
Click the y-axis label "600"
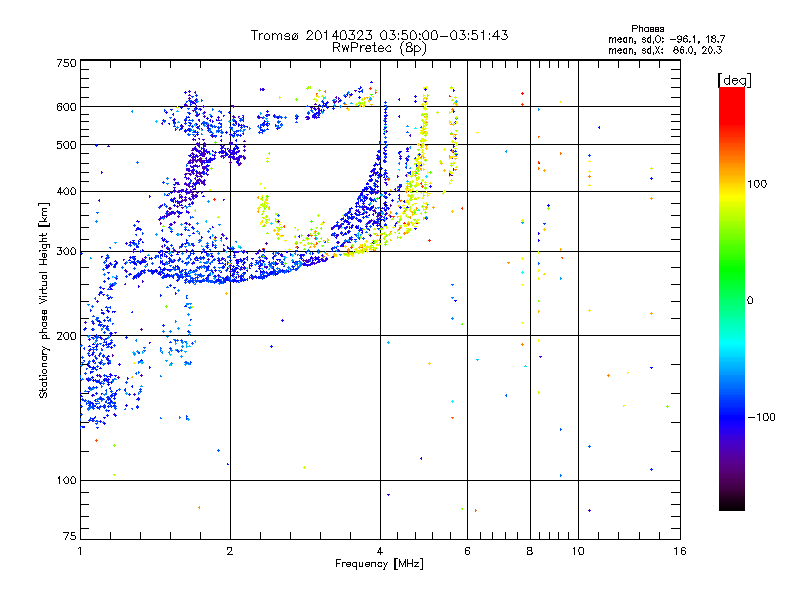(x=66, y=107)
